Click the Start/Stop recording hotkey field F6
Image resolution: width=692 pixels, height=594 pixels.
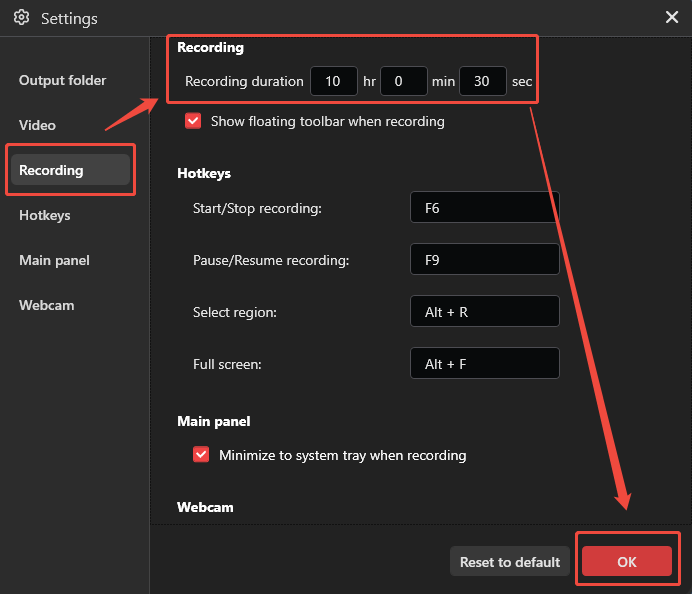coord(485,207)
